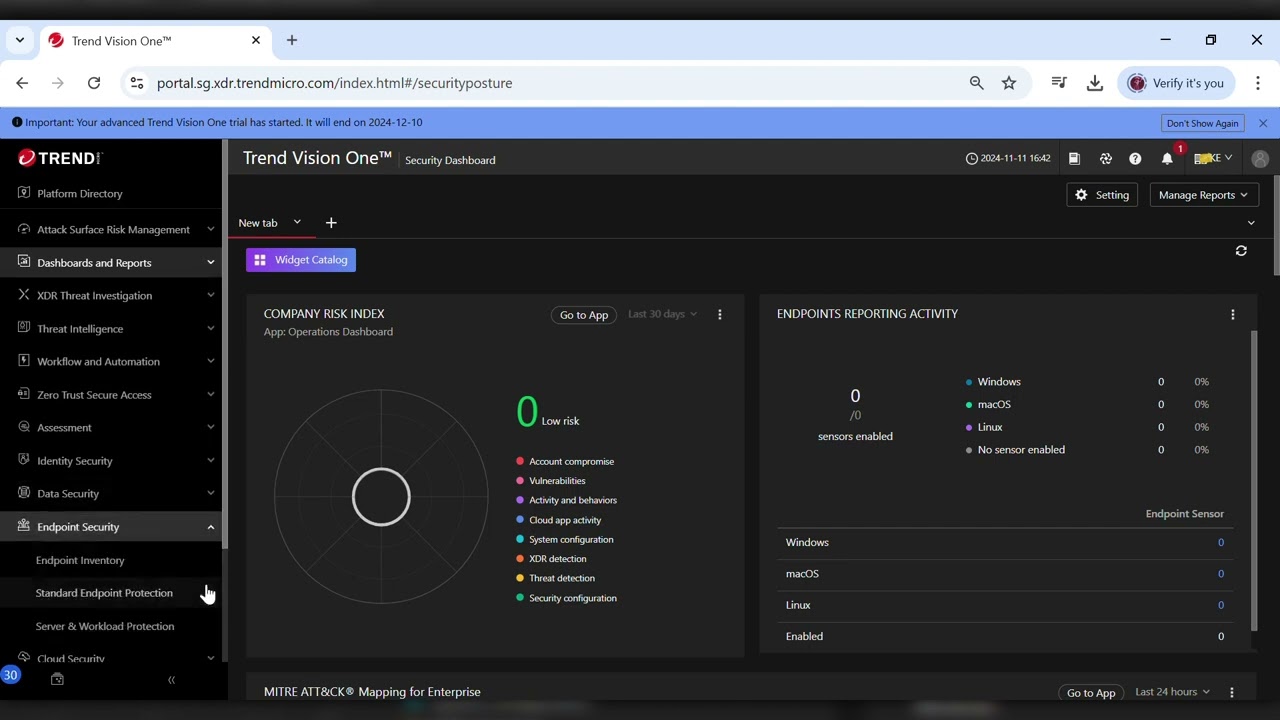
Task: Open MITRE ATT&CK widget options menu
Action: [x=1232, y=692]
